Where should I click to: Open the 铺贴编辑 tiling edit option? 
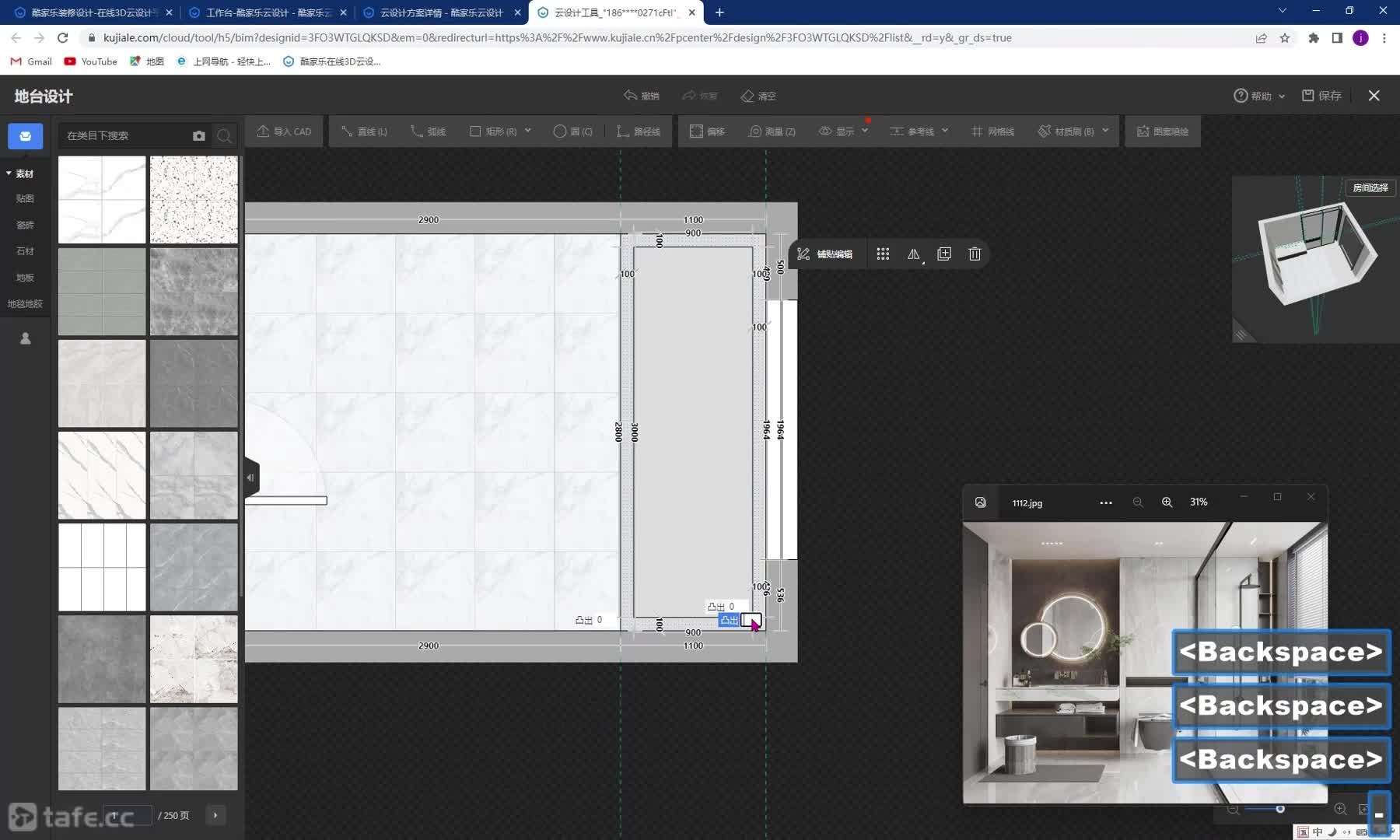click(x=825, y=254)
